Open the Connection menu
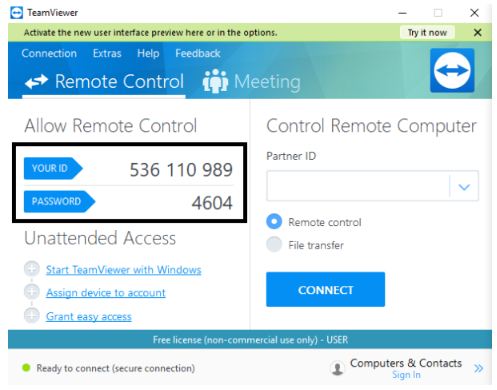Image resolution: width=497 pixels, height=390 pixels. [x=49, y=53]
